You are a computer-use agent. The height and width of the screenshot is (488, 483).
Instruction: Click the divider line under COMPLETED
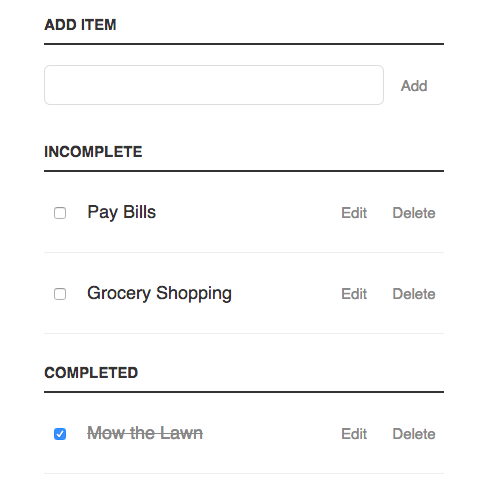[244, 392]
